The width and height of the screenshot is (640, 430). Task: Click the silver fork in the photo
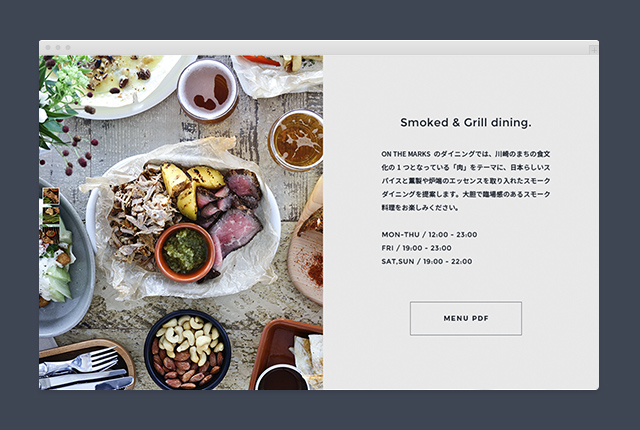80,363
